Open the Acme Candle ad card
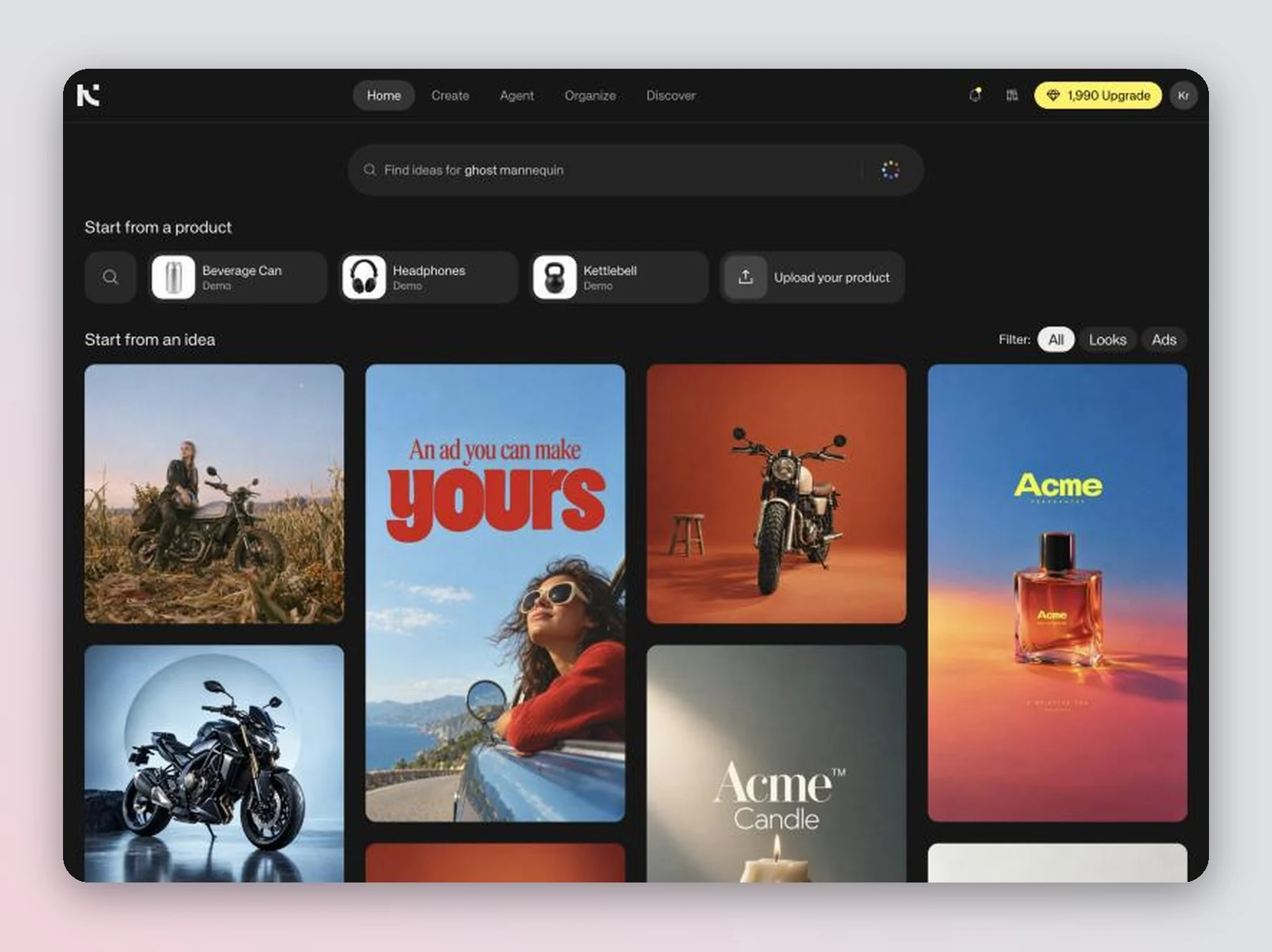Viewport: 1272px width, 952px height. [x=776, y=764]
